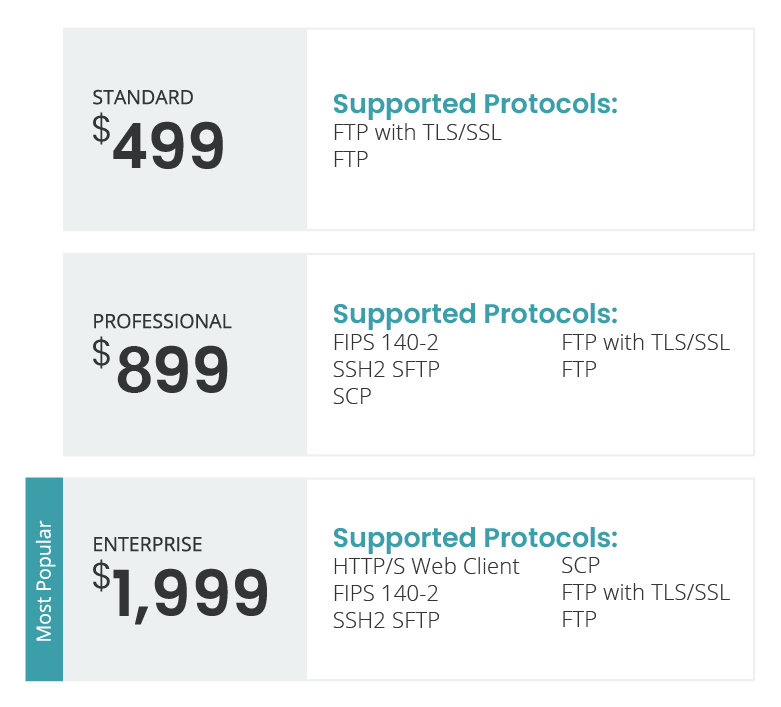Click SSH2 SFTP in the Enterprise plan
781x707 pixels.
point(386,620)
